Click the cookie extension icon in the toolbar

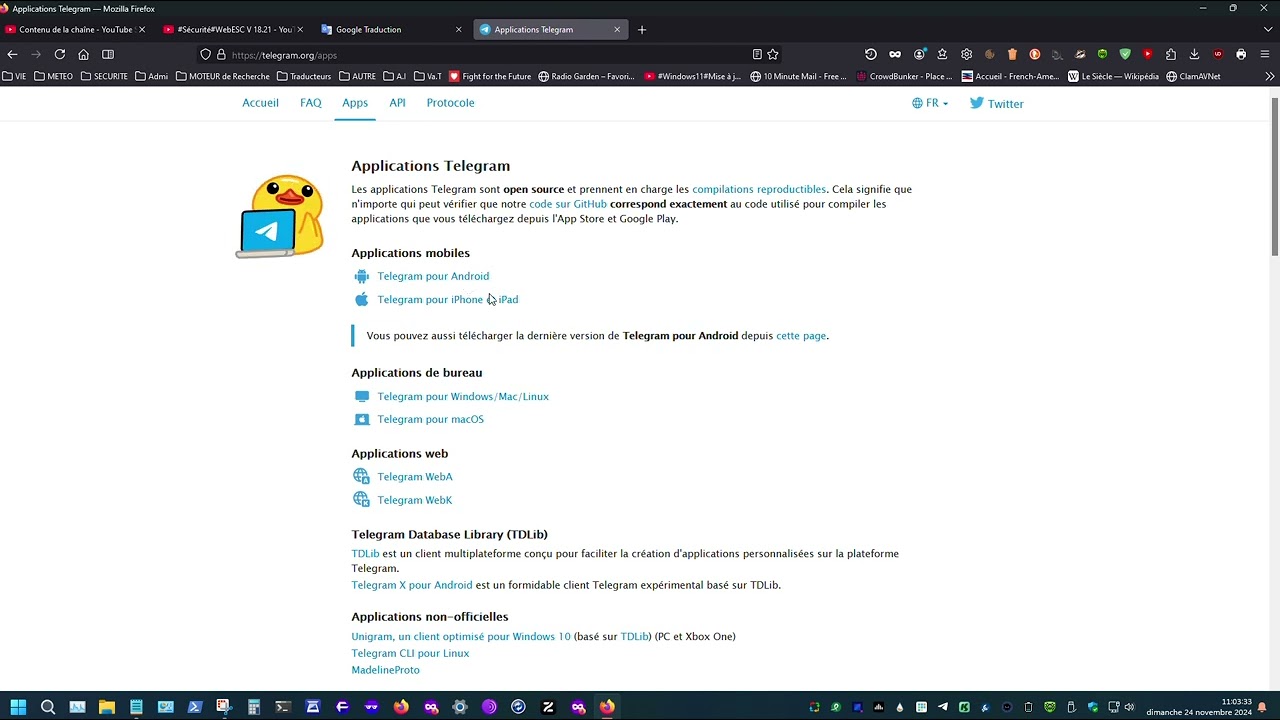[990, 54]
